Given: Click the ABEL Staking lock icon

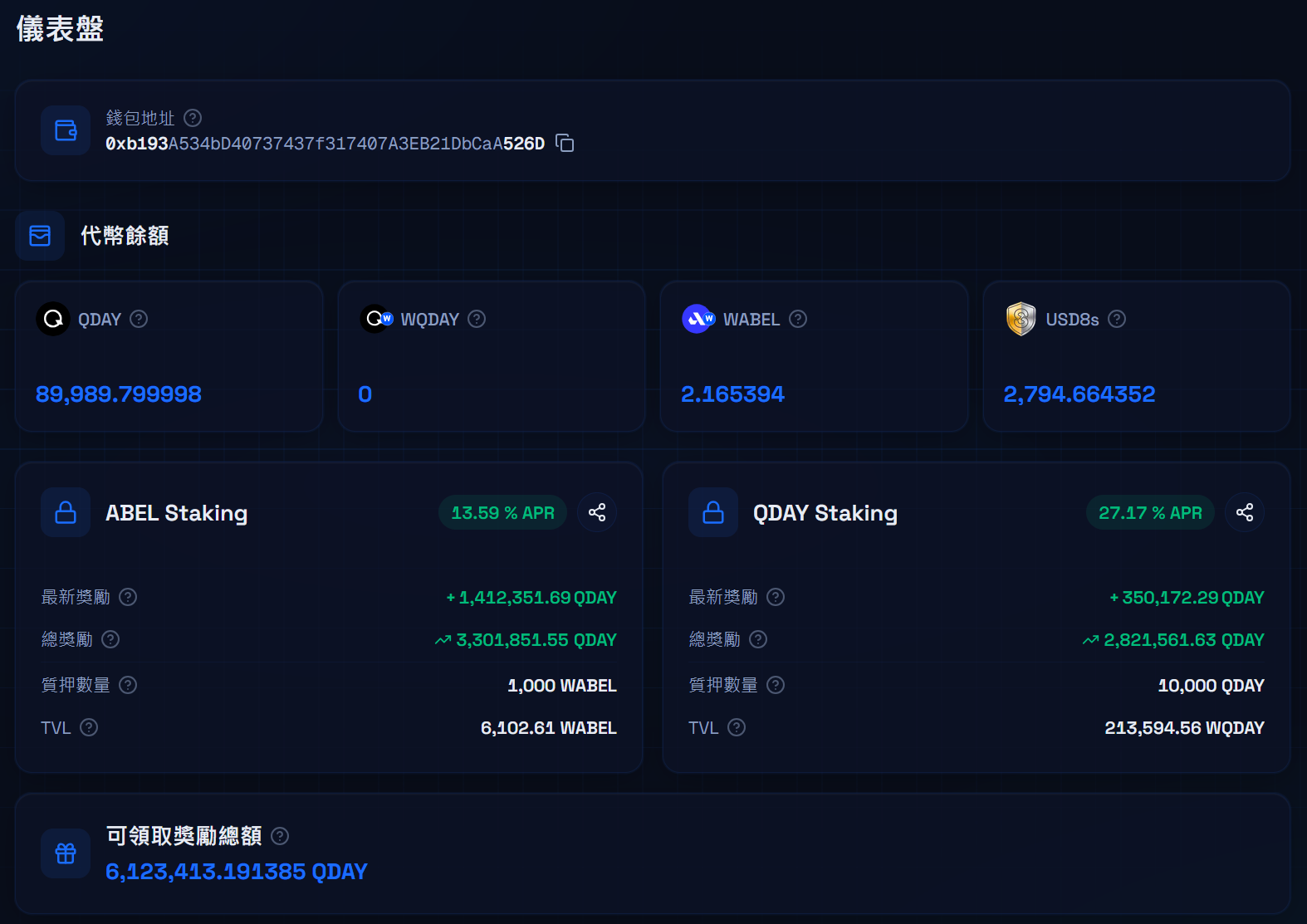Looking at the screenshot, I should pos(66,512).
